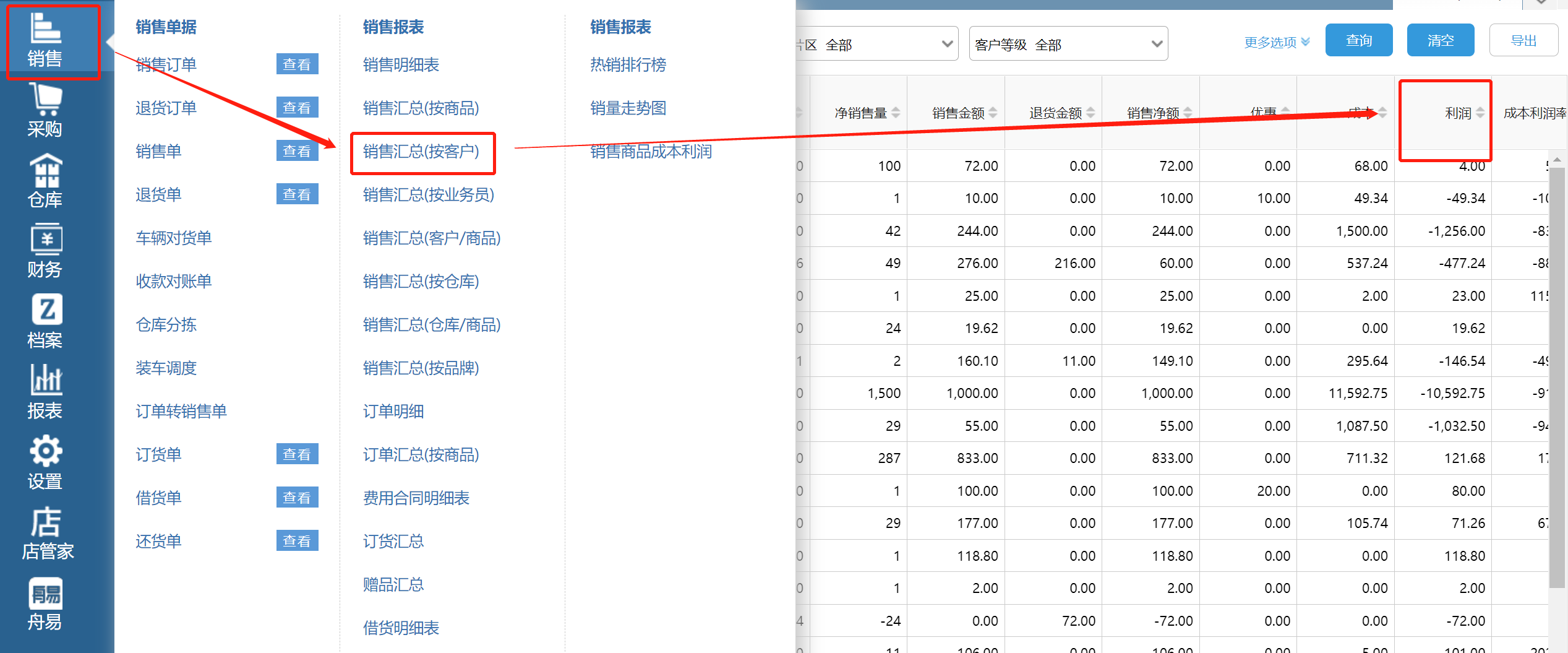Click 查看 next to 还货单
Screen dimensions: 1568x653
[x=297, y=541]
